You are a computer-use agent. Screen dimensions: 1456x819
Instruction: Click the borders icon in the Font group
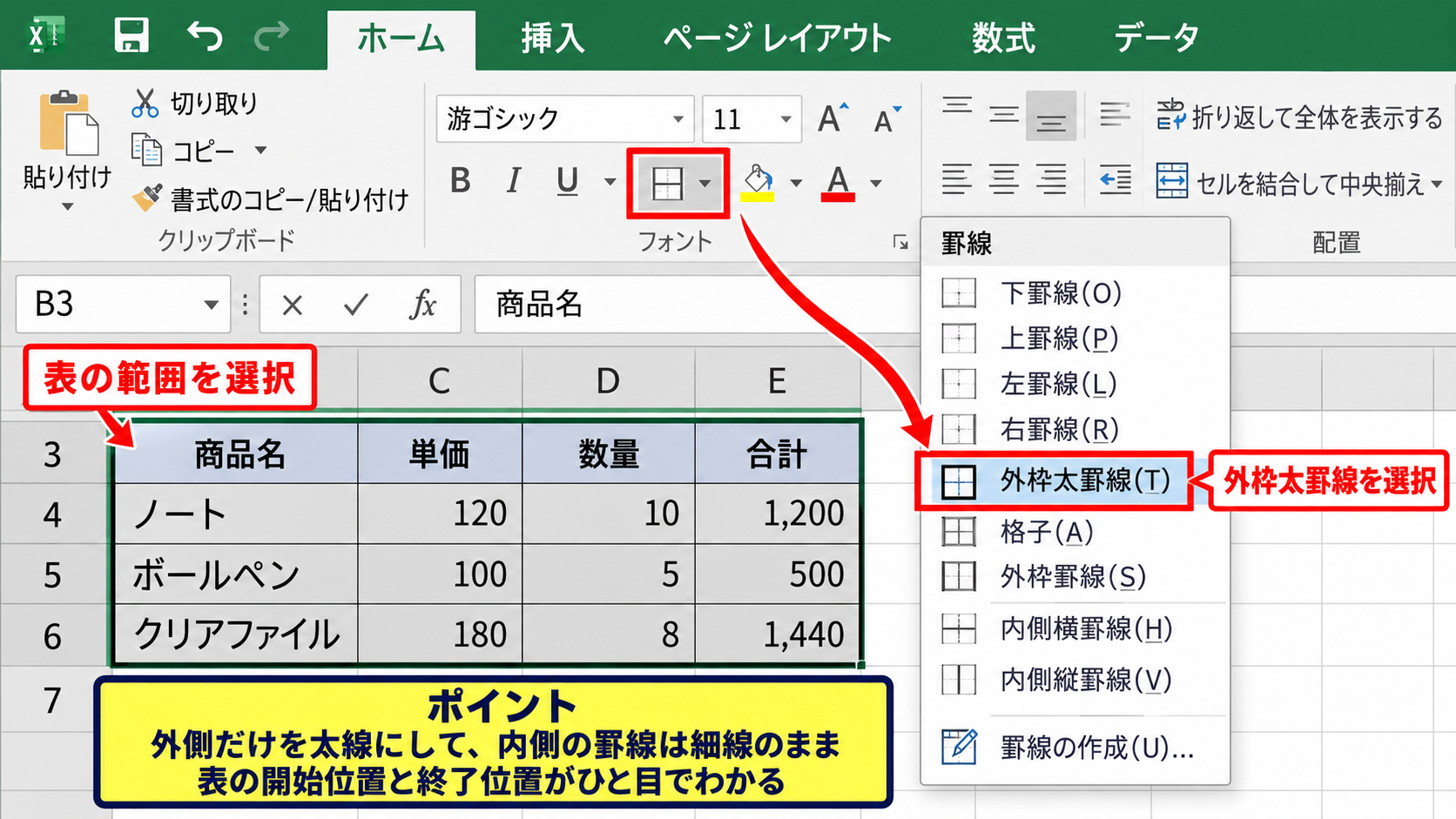coord(667,183)
